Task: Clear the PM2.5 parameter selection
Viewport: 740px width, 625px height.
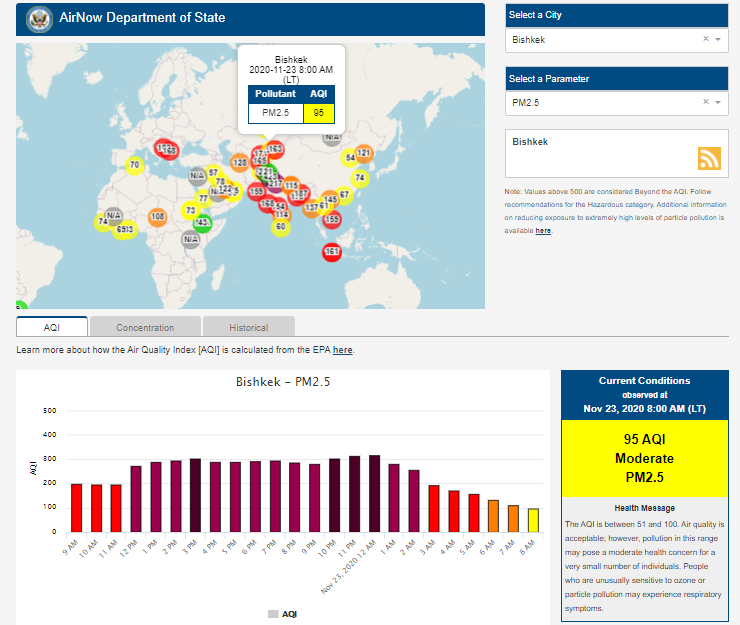Action: click(x=705, y=102)
